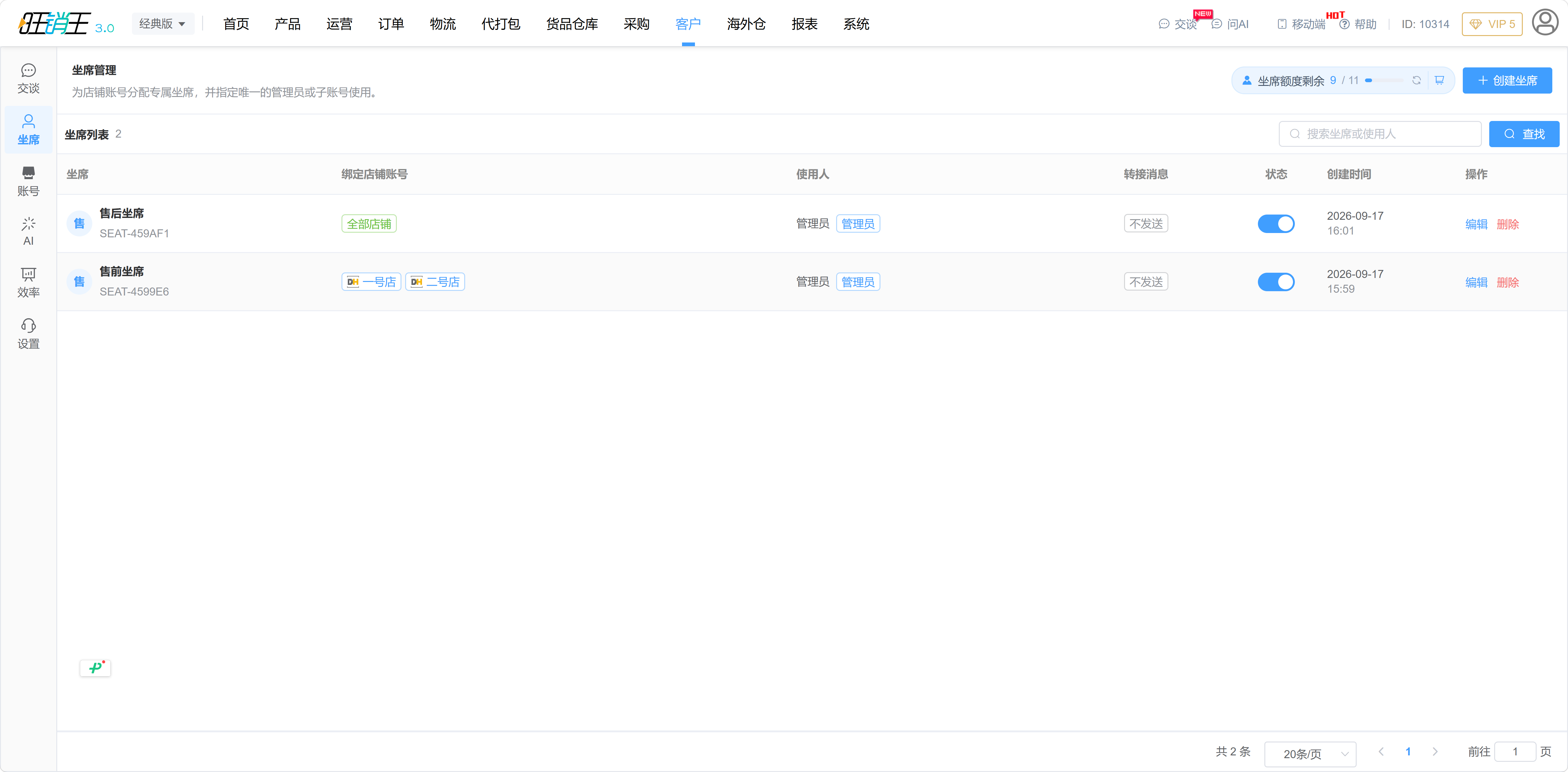Click the seat quota progress bar
Image resolution: width=1568 pixels, height=772 pixels.
(x=1384, y=80)
